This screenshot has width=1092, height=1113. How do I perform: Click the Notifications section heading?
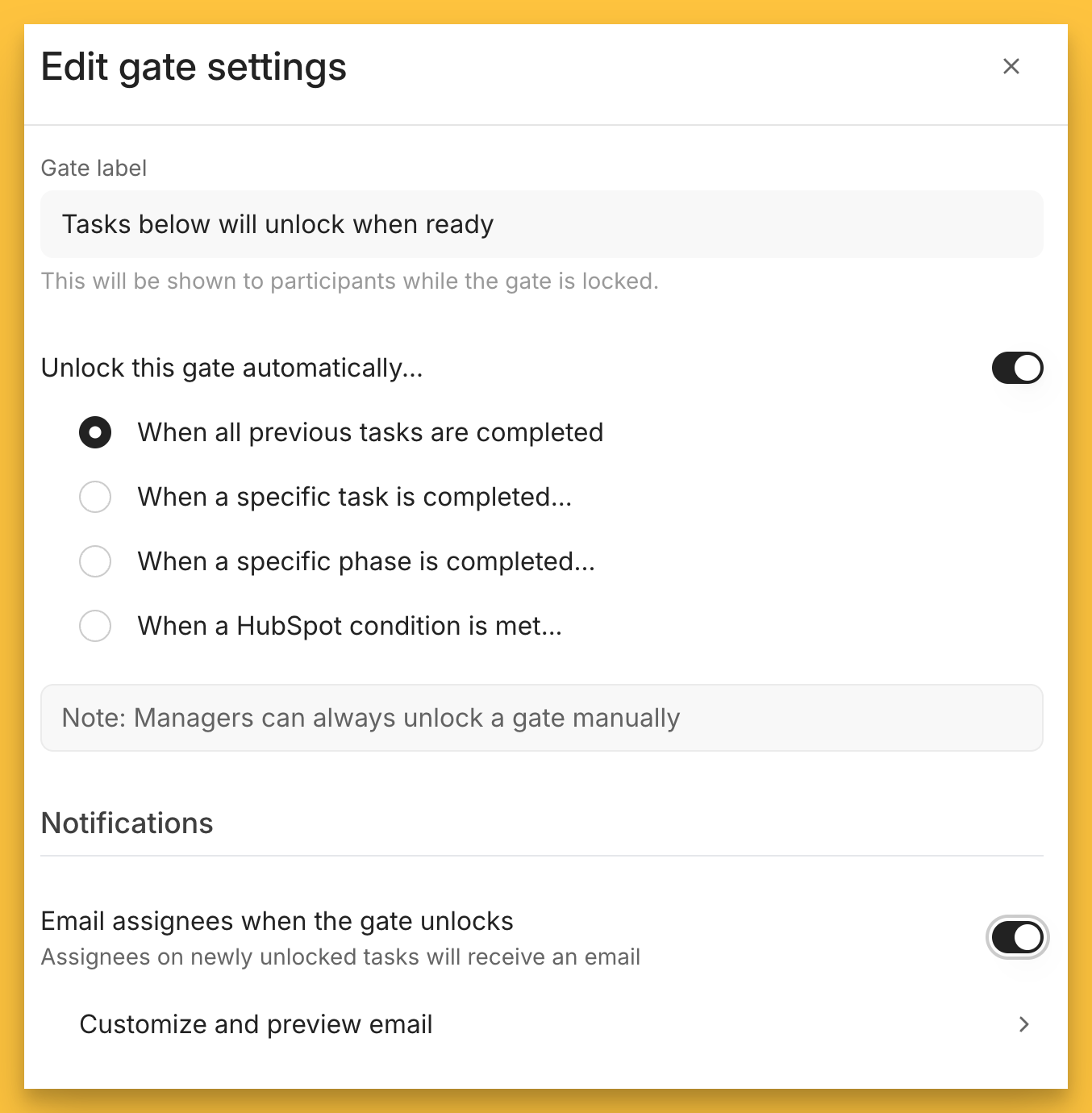pos(127,823)
